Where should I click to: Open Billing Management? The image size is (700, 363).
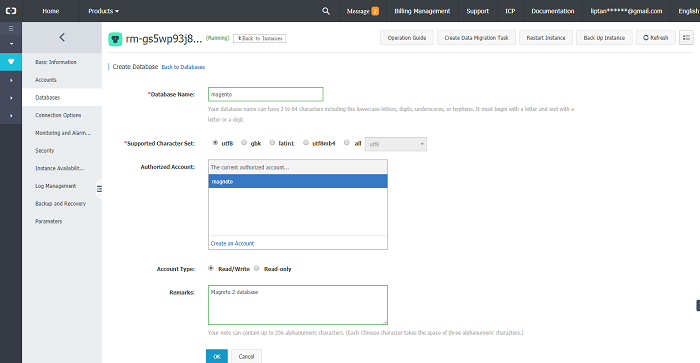[422, 11]
